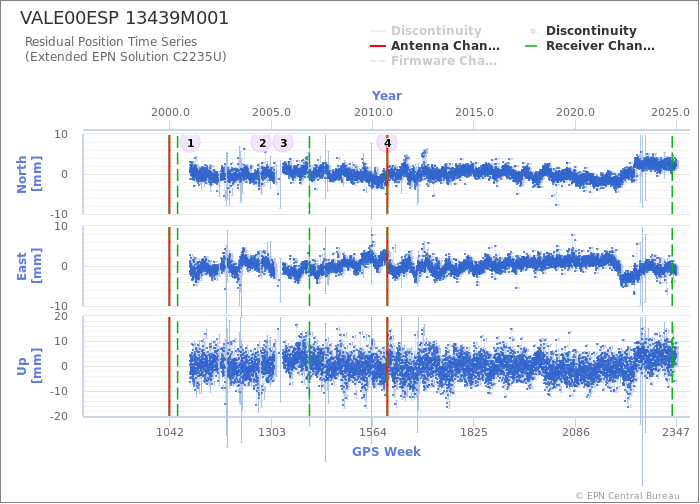Click the Year axis title

point(387,96)
